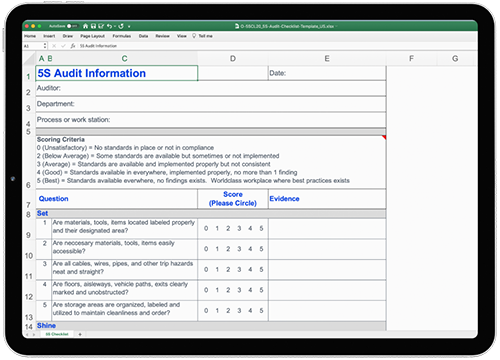This screenshot has width=500, height=360.
Task: Click the plus button to add sheet
Action: tap(80, 334)
